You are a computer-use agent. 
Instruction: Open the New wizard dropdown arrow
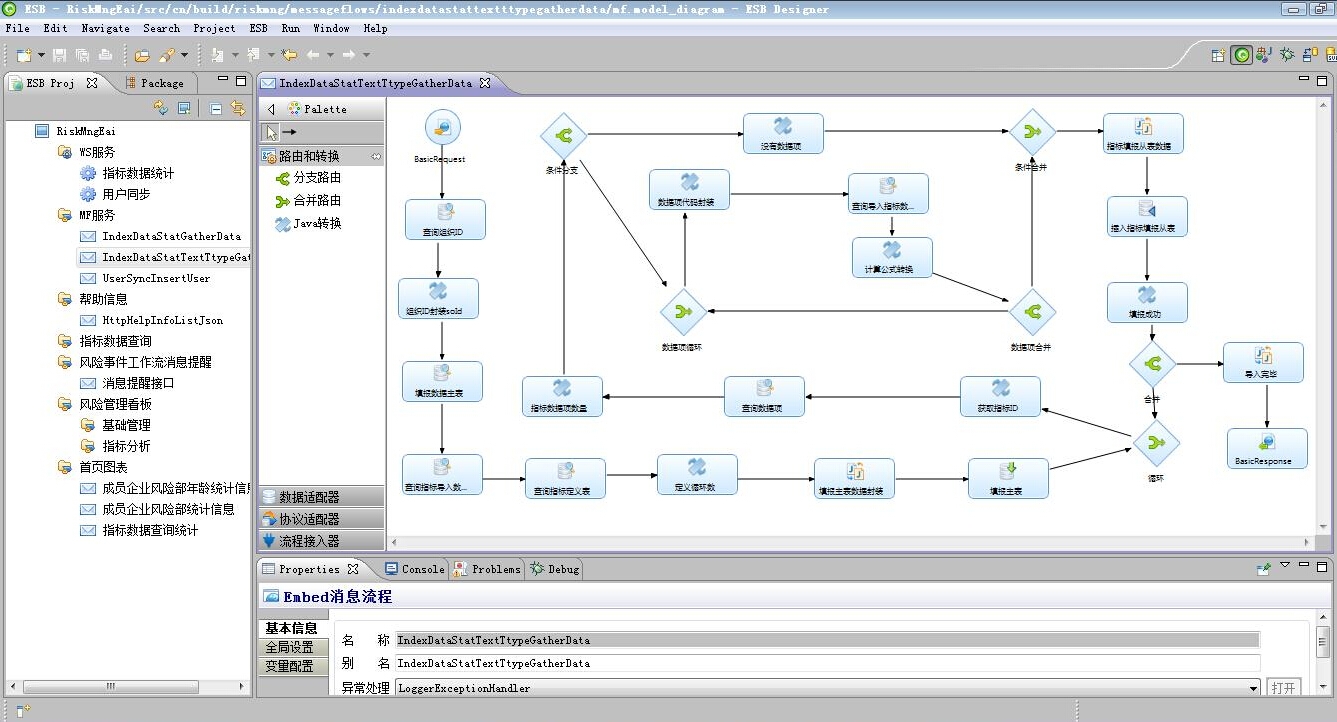coord(40,55)
